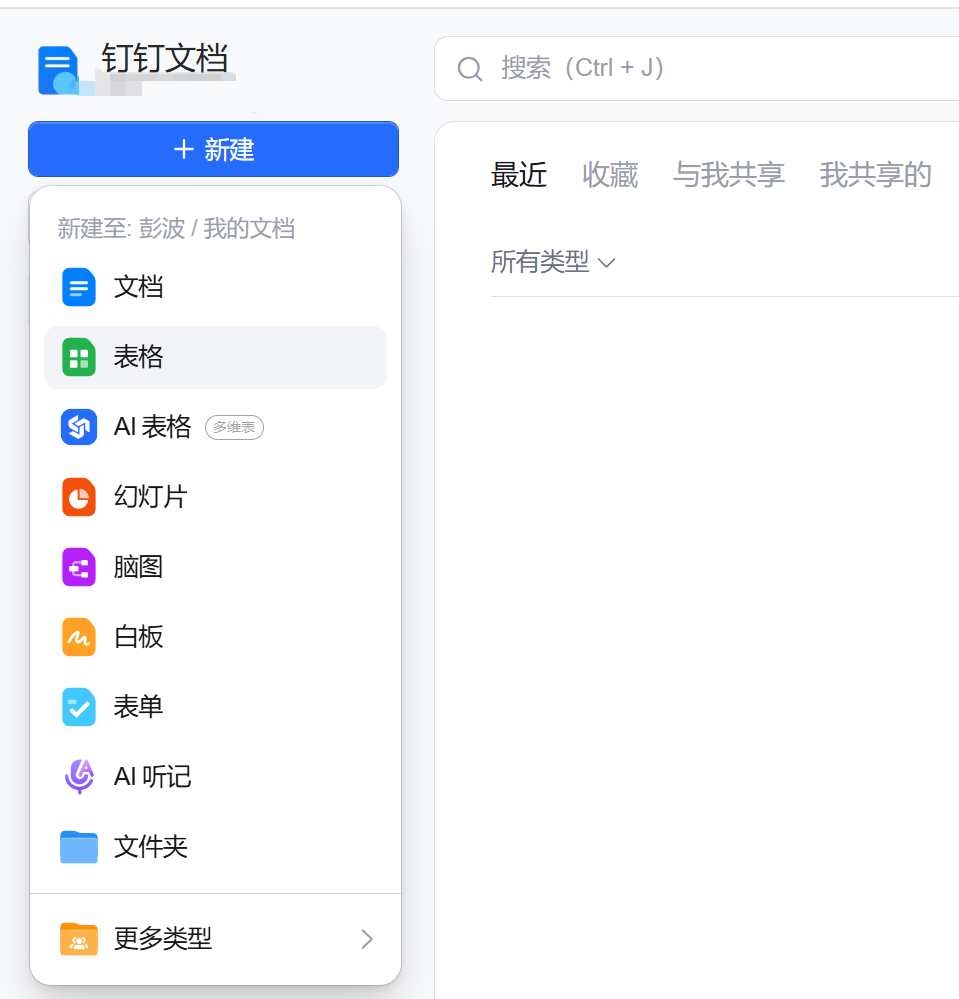Click the AI 听记 microphone icon
Screen dimensions: 959x999
(x=79, y=777)
